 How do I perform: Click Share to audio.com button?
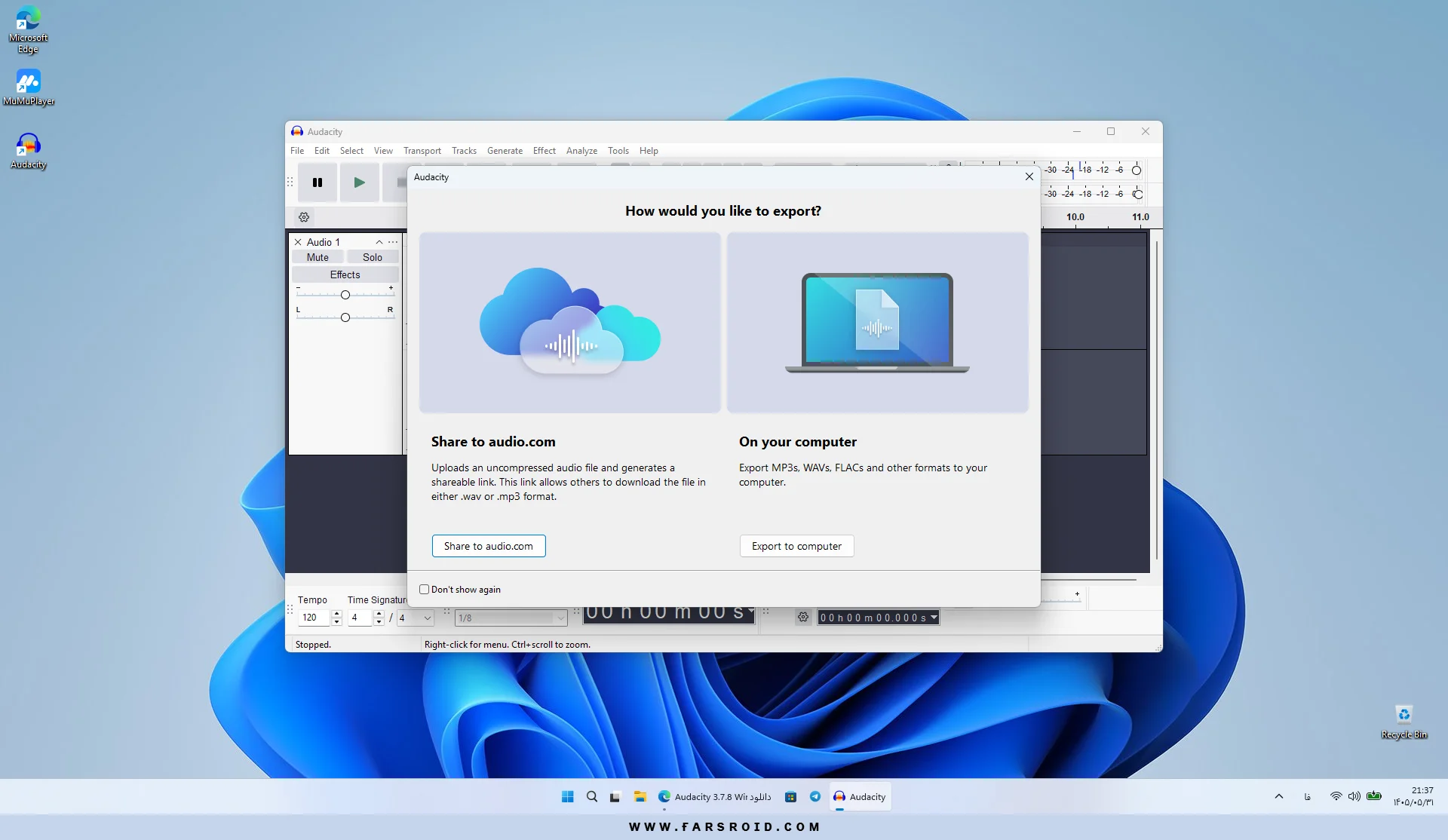[x=489, y=546]
